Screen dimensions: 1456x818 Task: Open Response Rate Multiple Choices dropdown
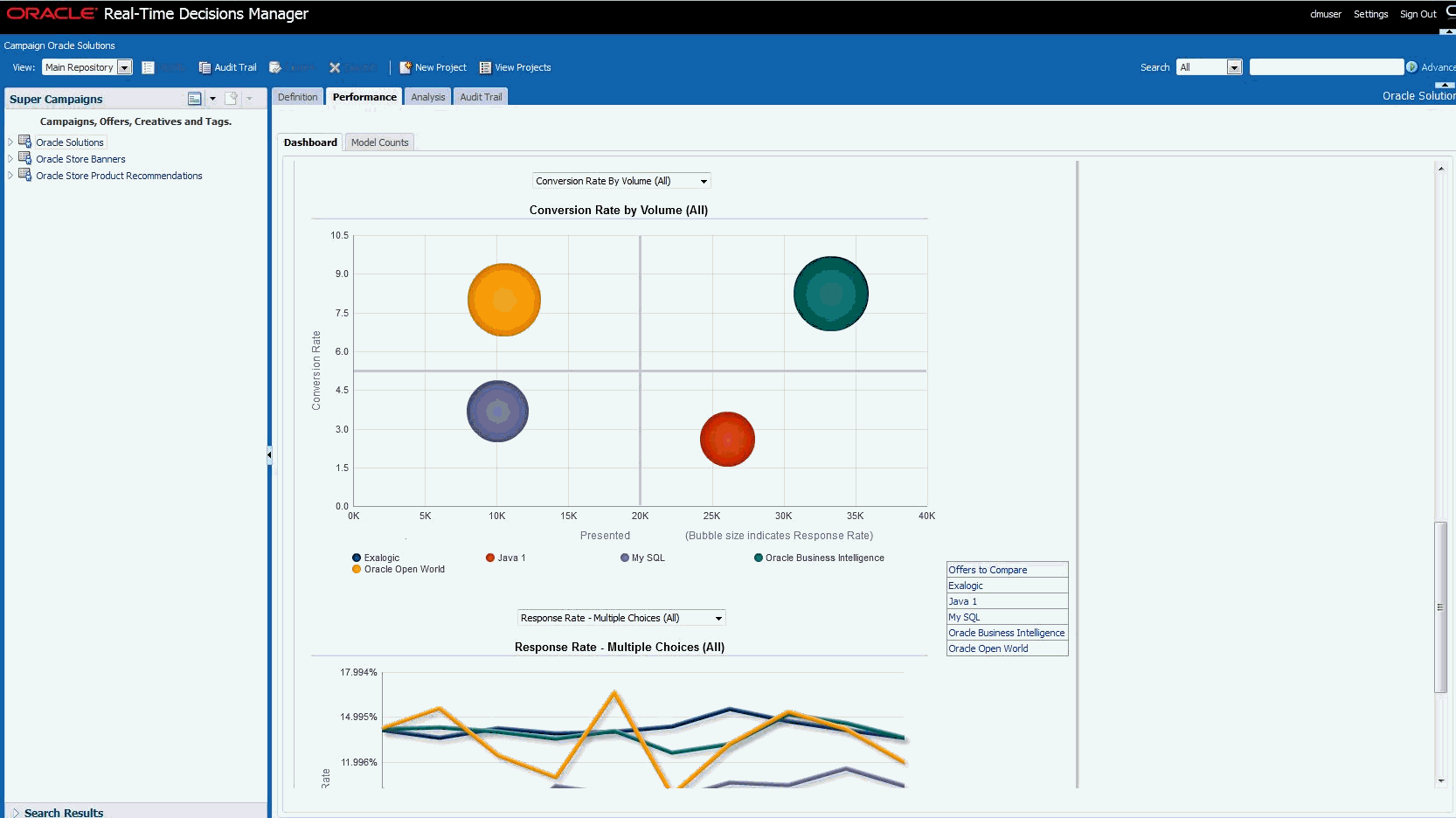[x=621, y=618]
